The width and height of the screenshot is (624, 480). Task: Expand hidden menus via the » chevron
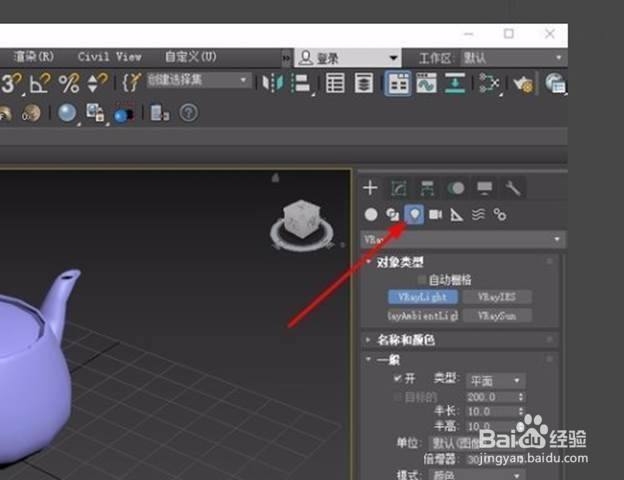[x=287, y=58]
